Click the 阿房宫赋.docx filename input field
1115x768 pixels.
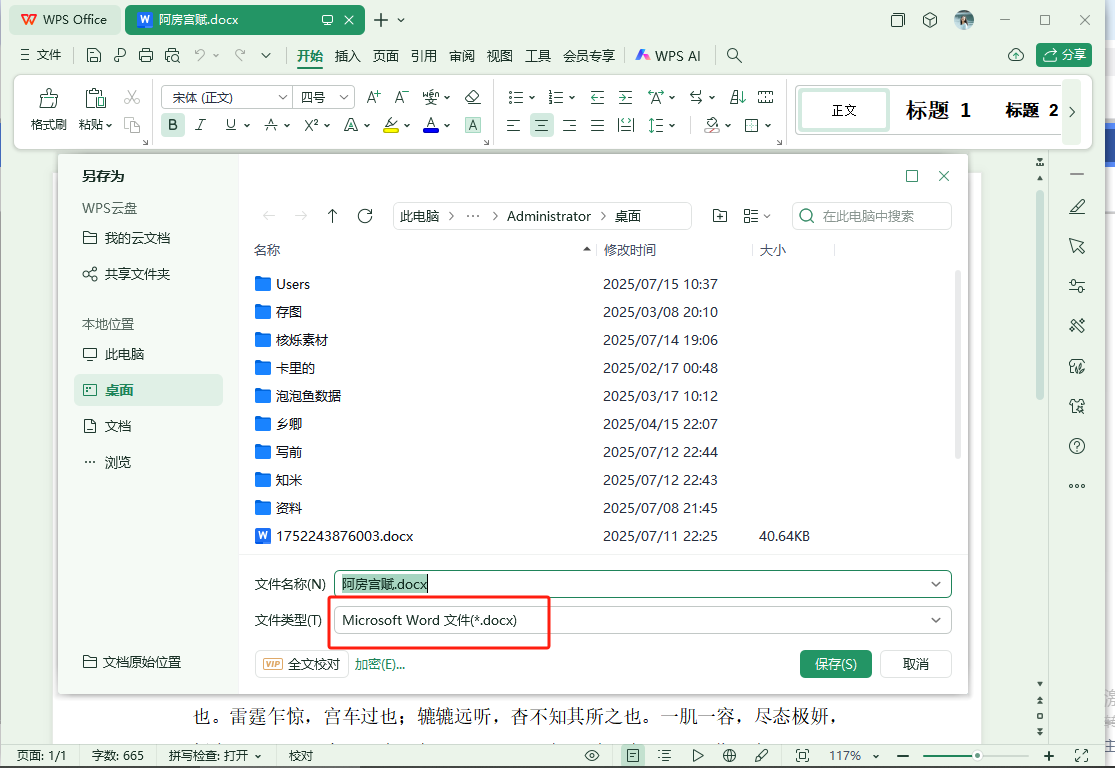[x=600, y=583]
